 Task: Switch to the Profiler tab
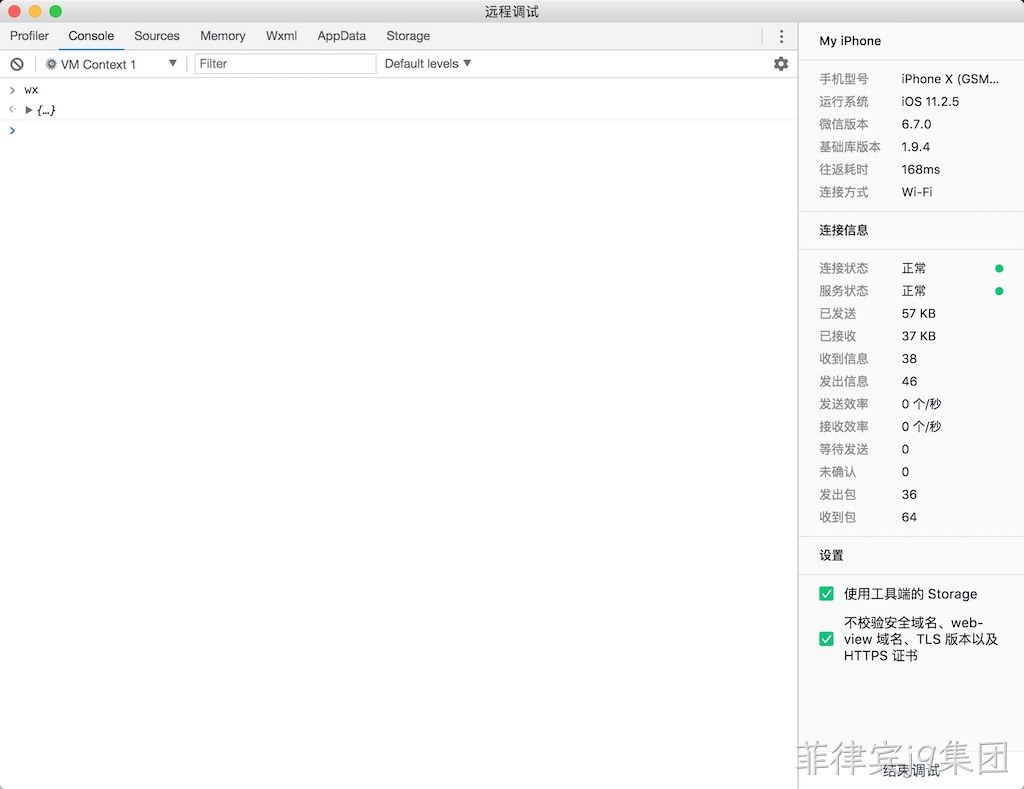(x=29, y=36)
